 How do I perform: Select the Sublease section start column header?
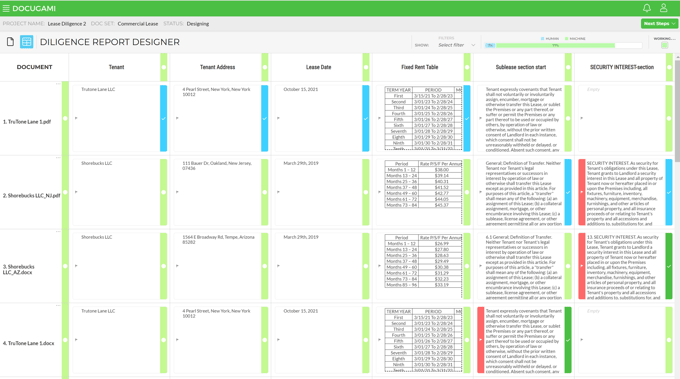click(521, 67)
